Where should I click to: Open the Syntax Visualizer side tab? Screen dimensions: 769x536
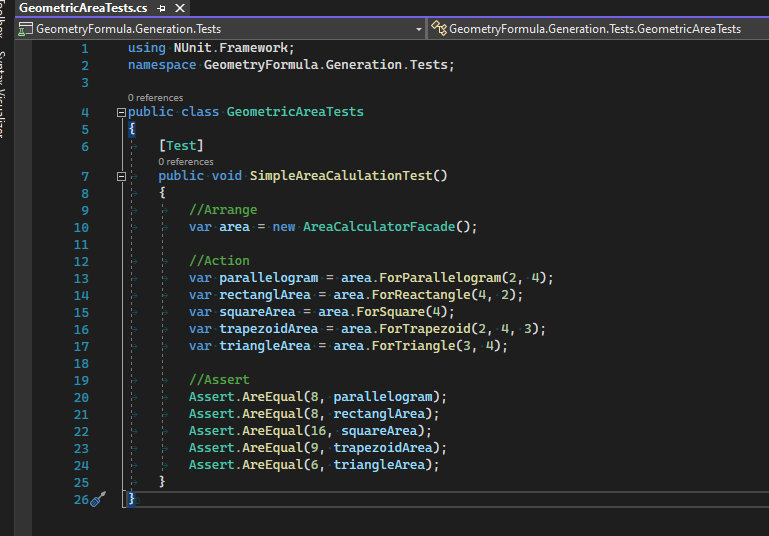(x=2, y=94)
